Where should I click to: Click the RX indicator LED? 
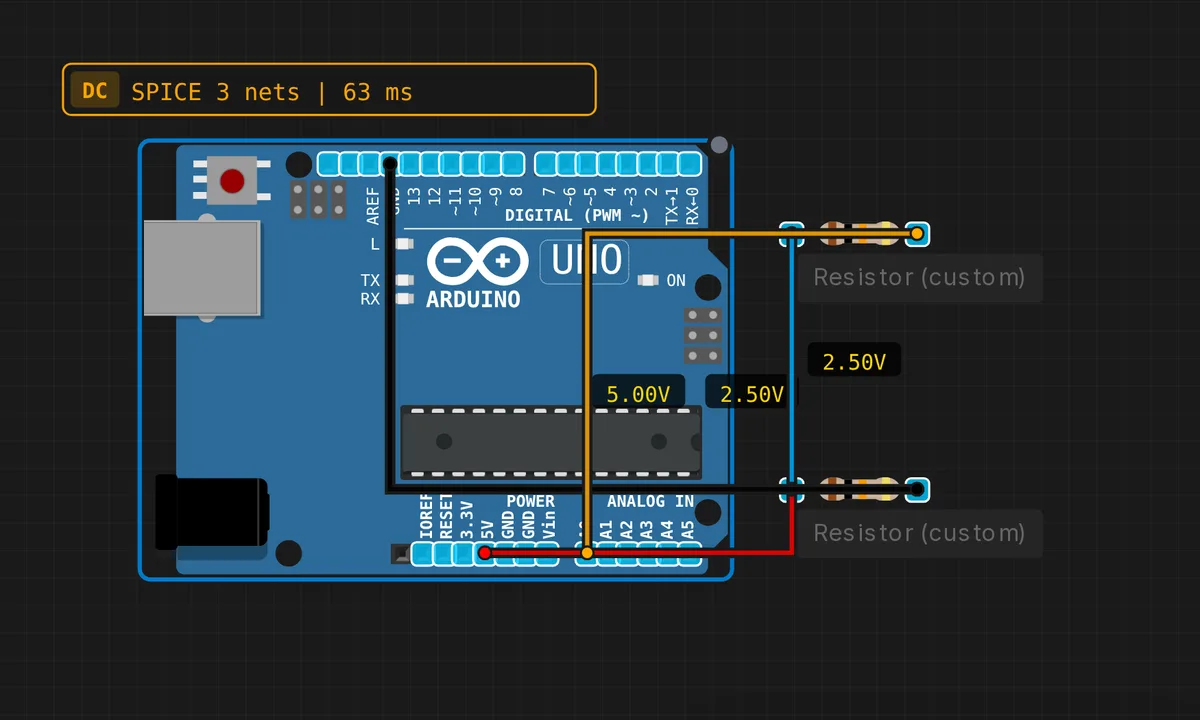[405, 298]
